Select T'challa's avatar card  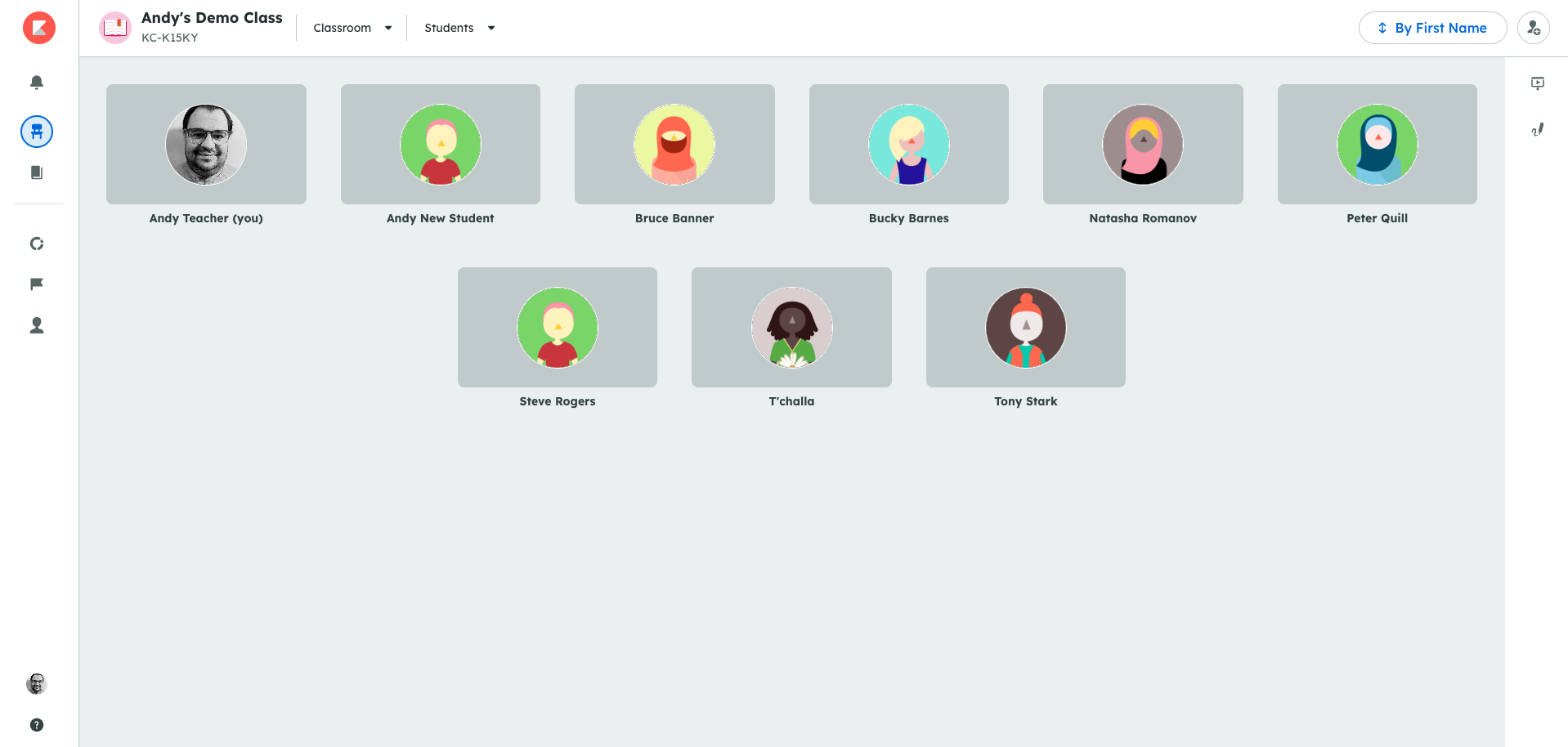(x=791, y=327)
